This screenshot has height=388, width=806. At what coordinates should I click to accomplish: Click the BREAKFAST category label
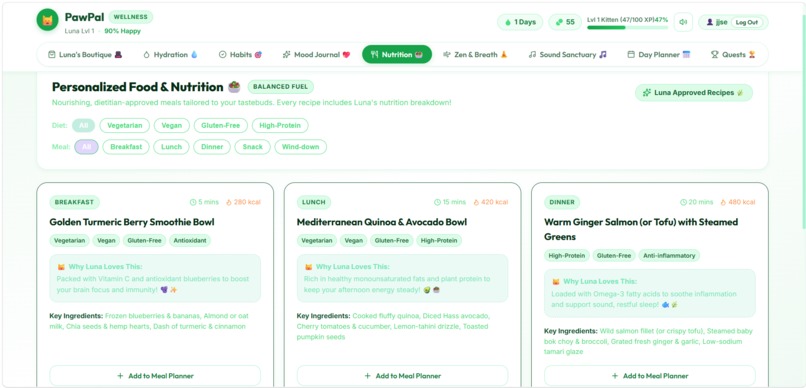tap(75, 202)
